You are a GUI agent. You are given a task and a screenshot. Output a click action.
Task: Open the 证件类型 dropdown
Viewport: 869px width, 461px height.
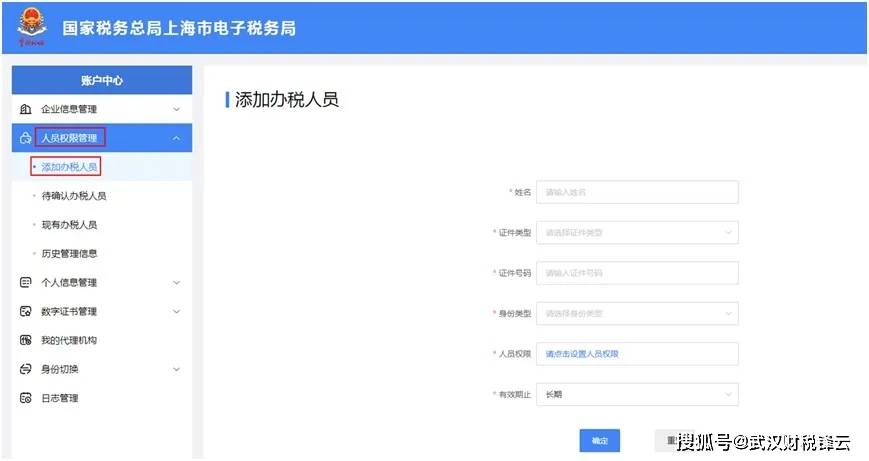(x=637, y=233)
